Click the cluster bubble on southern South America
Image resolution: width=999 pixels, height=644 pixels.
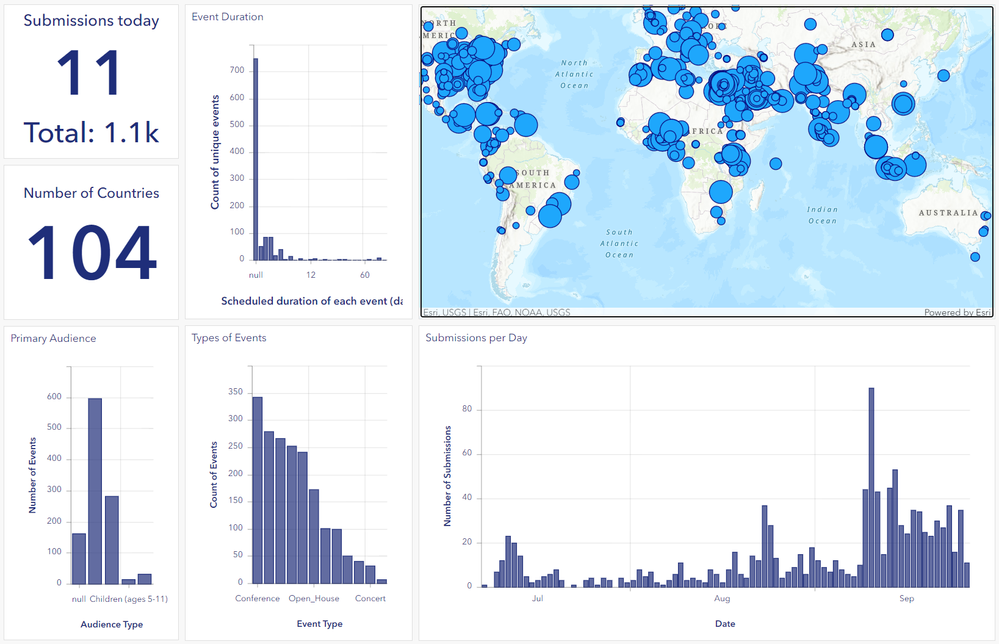click(x=553, y=214)
